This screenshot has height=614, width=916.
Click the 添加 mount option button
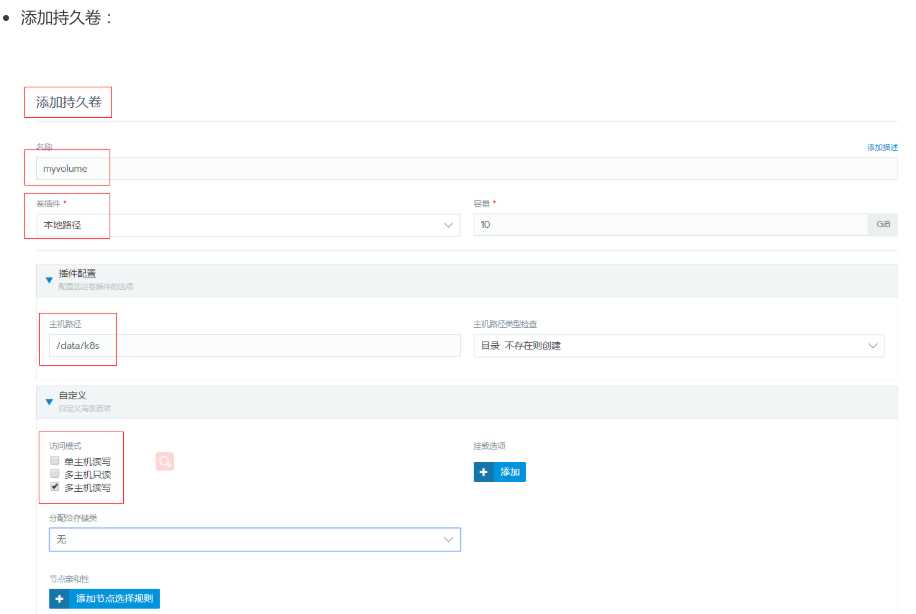[x=499, y=471]
